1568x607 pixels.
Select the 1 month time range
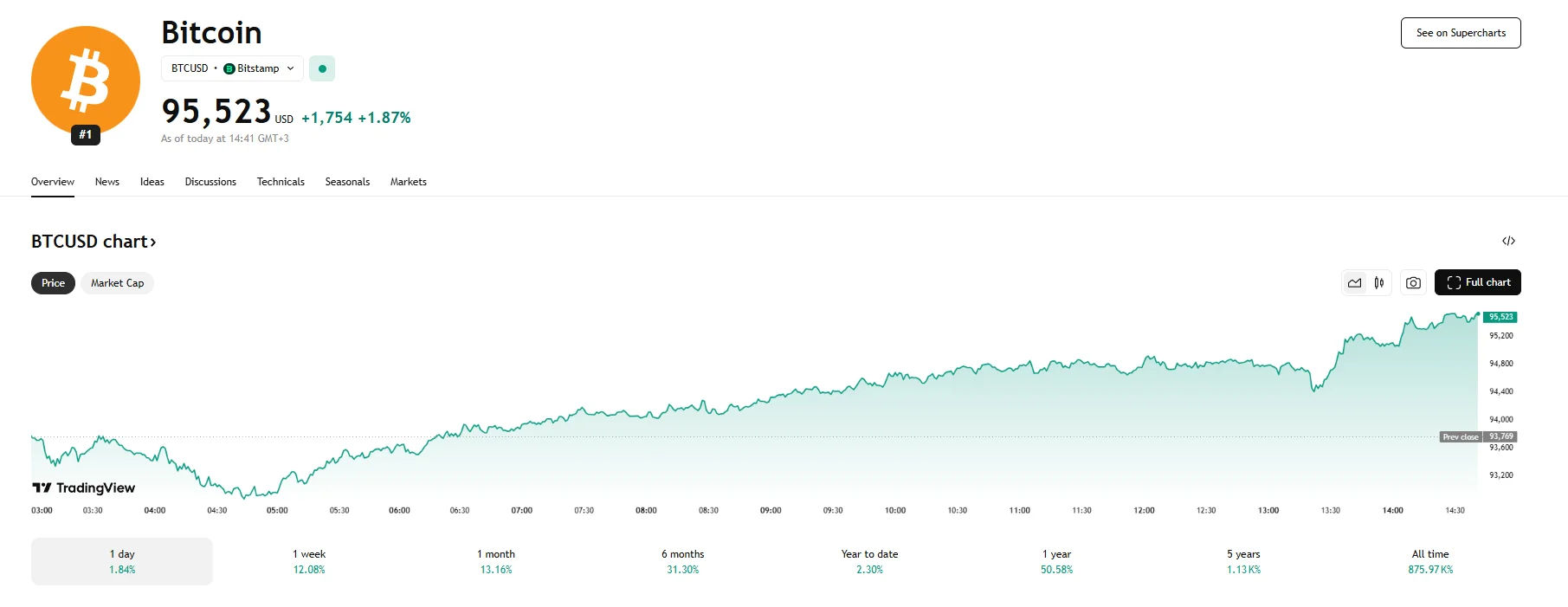click(496, 561)
